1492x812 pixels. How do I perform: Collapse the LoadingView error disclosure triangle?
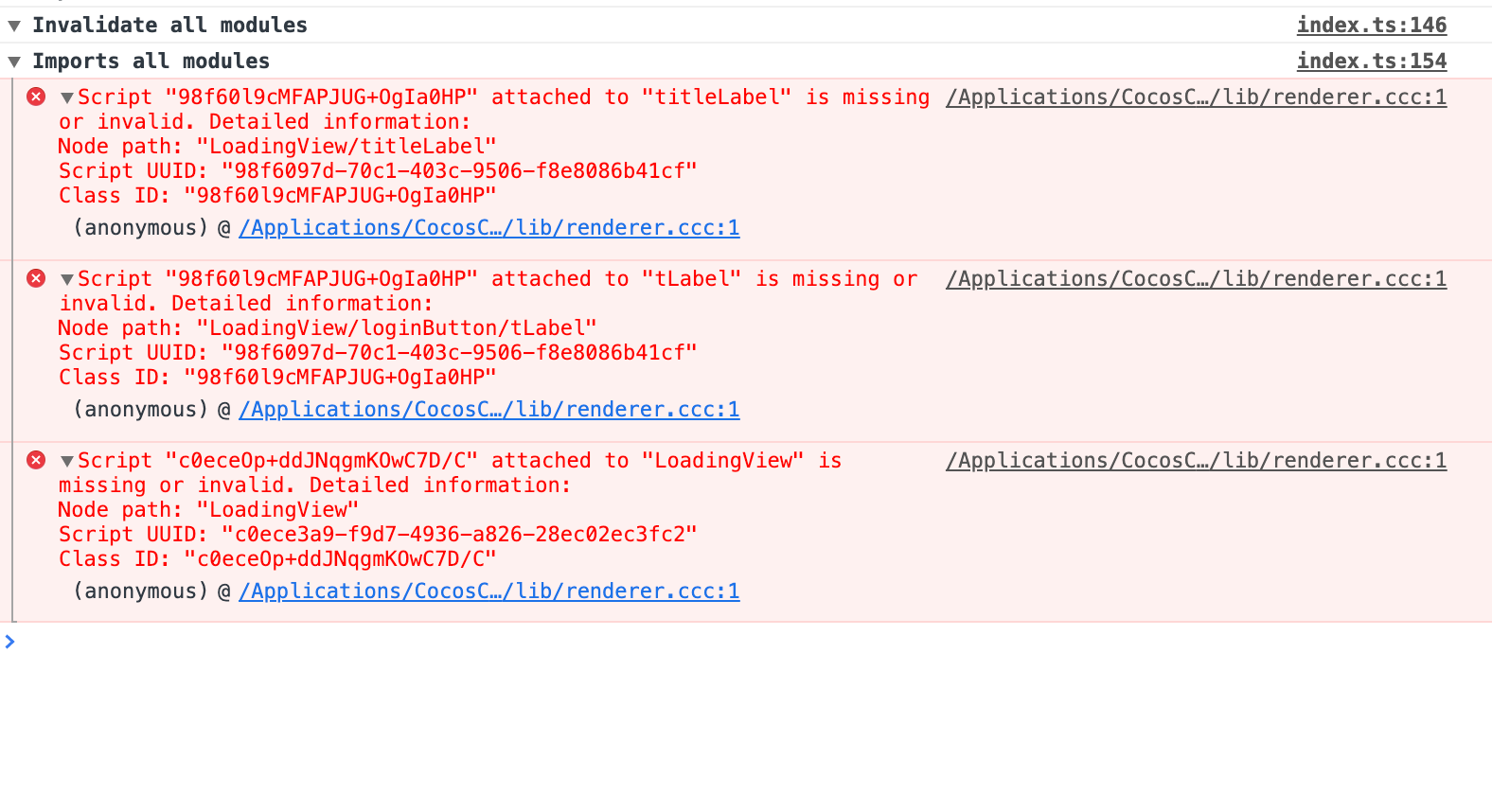[67, 461]
